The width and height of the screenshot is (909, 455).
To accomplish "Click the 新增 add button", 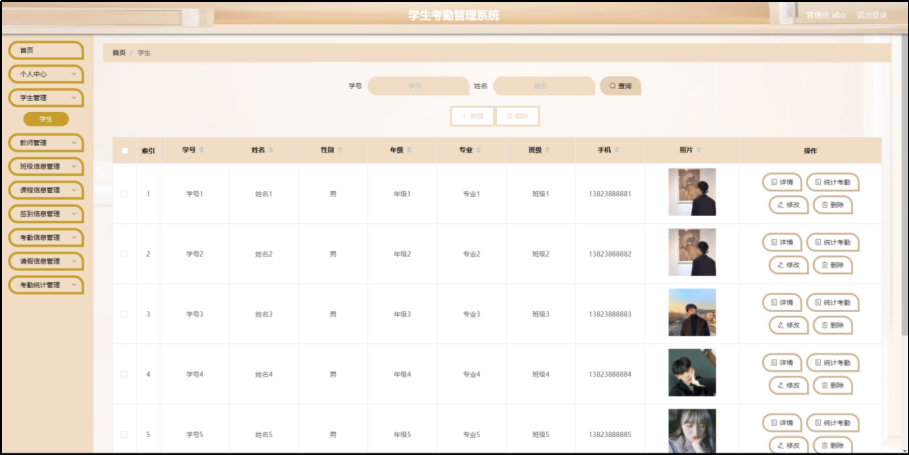I will [x=472, y=117].
